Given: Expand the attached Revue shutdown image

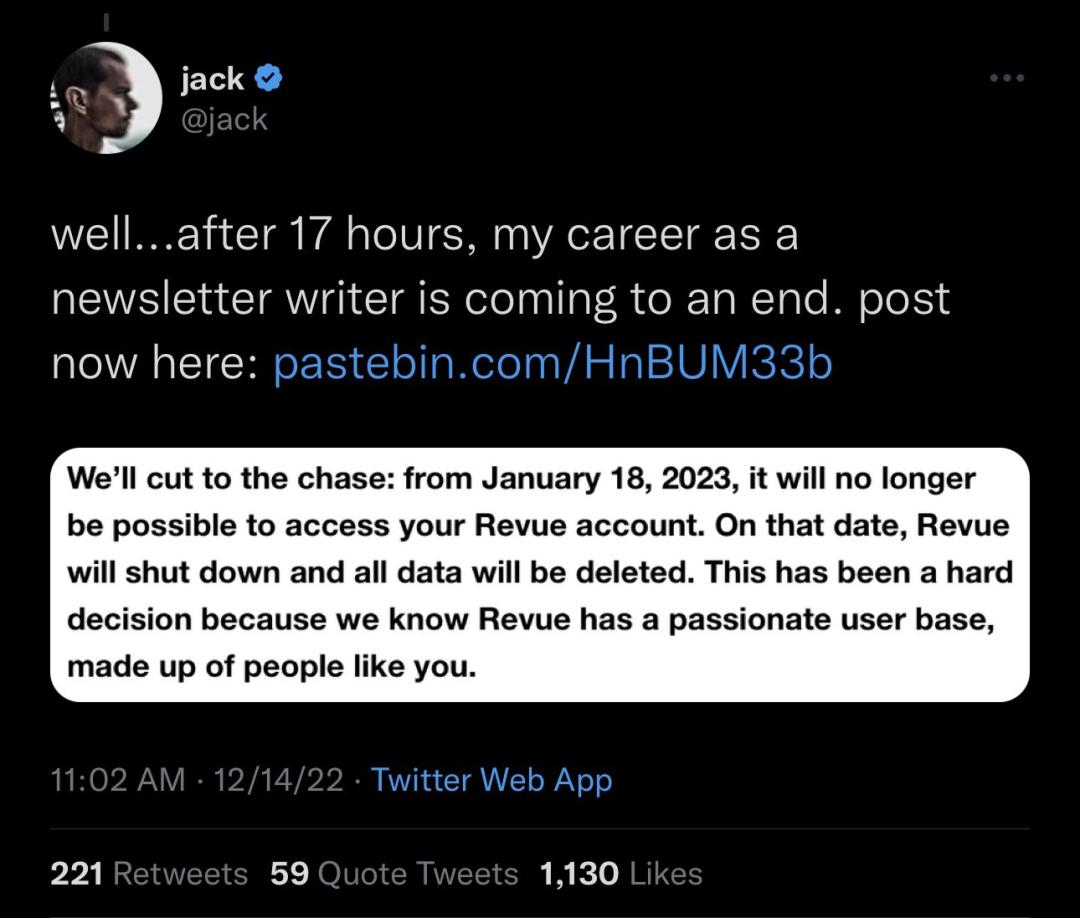Looking at the screenshot, I should pyautogui.click(x=540, y=574).
